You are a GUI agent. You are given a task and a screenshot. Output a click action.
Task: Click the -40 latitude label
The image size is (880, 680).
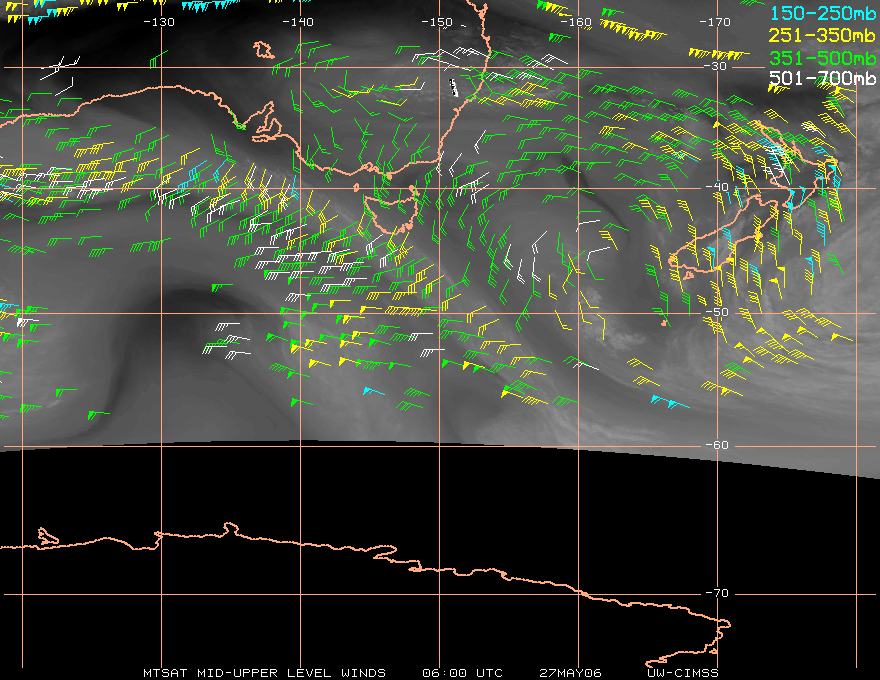tap(717, 187)
